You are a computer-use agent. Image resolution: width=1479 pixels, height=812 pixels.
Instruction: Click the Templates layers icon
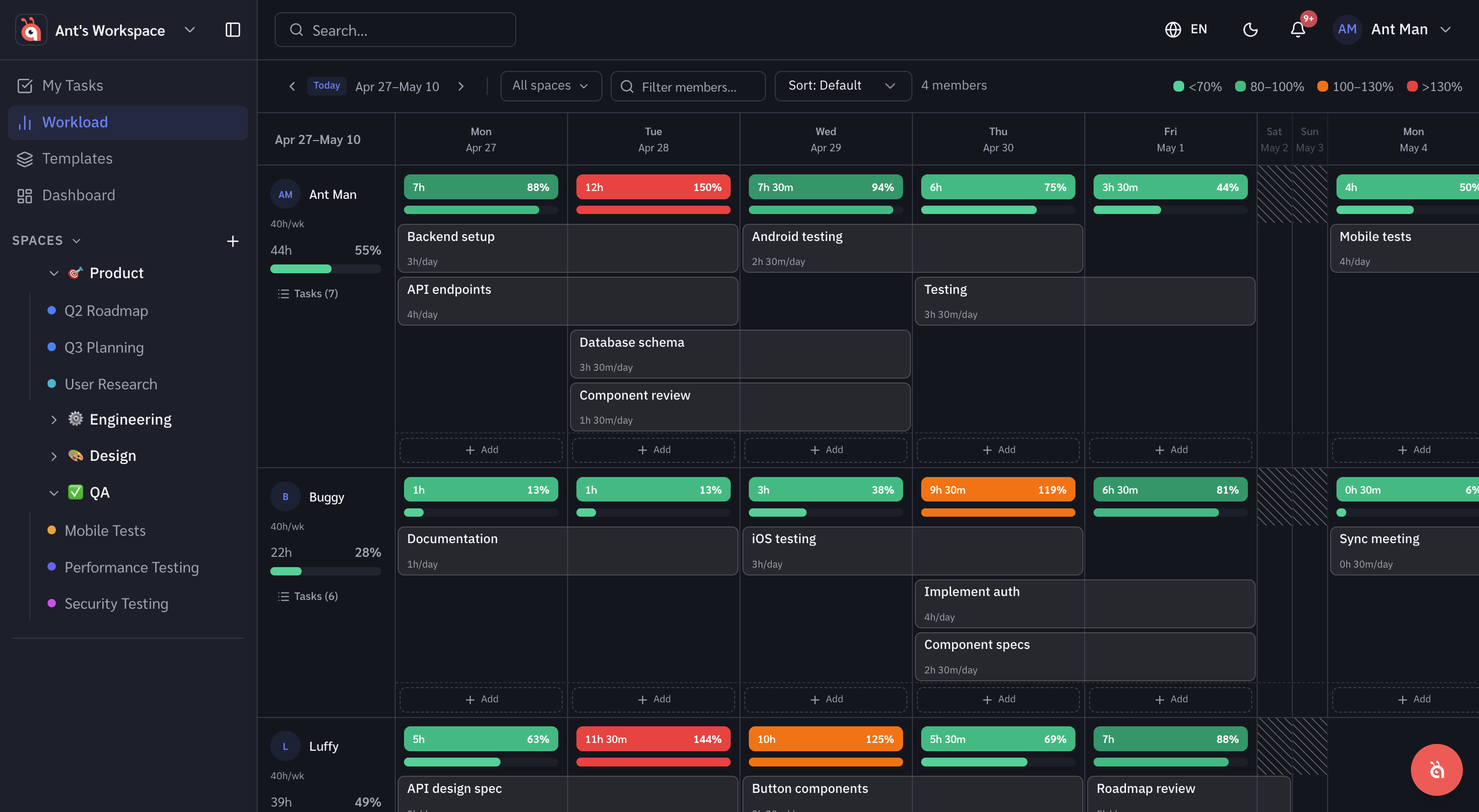(24, 159)
